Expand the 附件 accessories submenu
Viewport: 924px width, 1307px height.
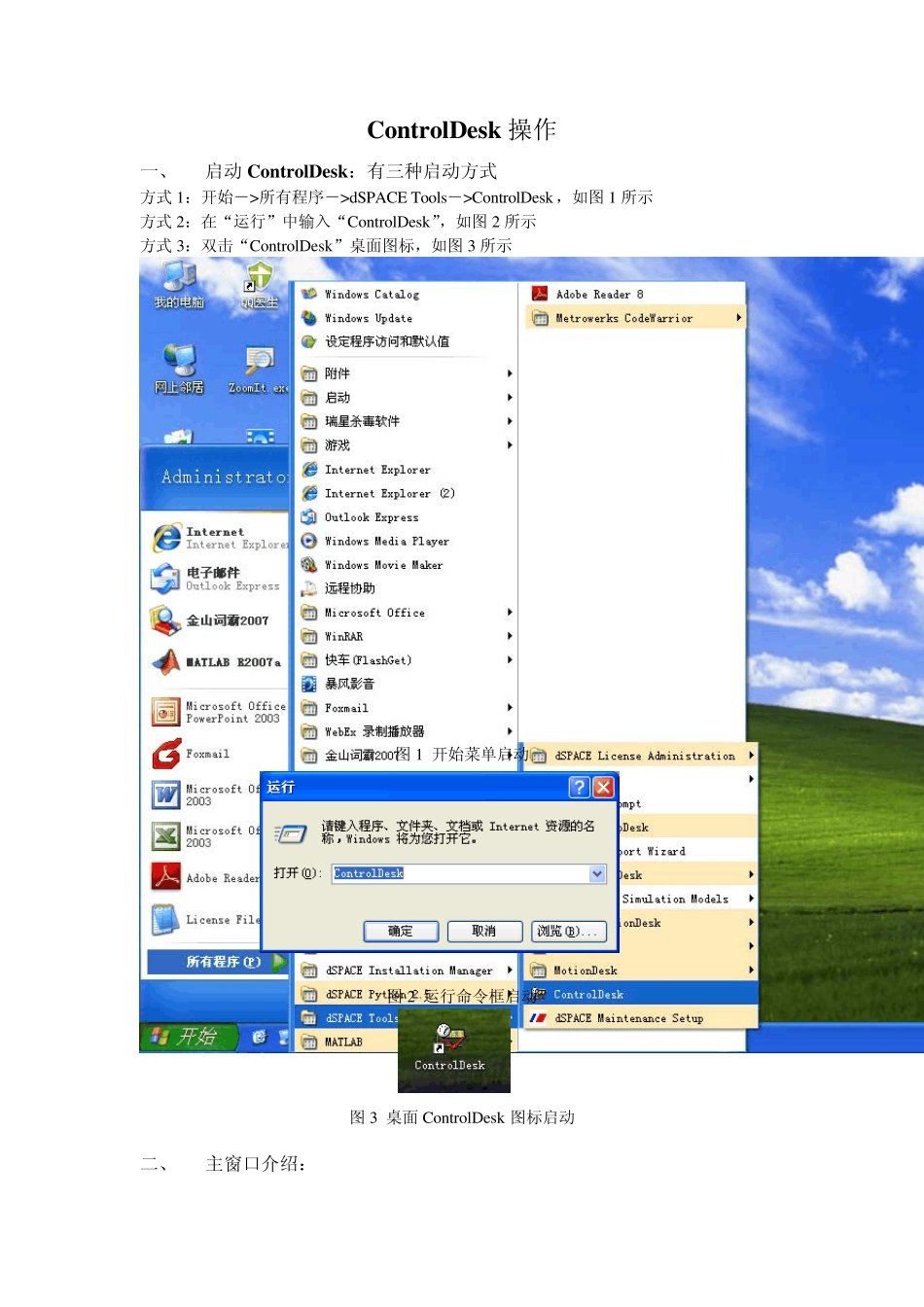(x=407, y=373)
